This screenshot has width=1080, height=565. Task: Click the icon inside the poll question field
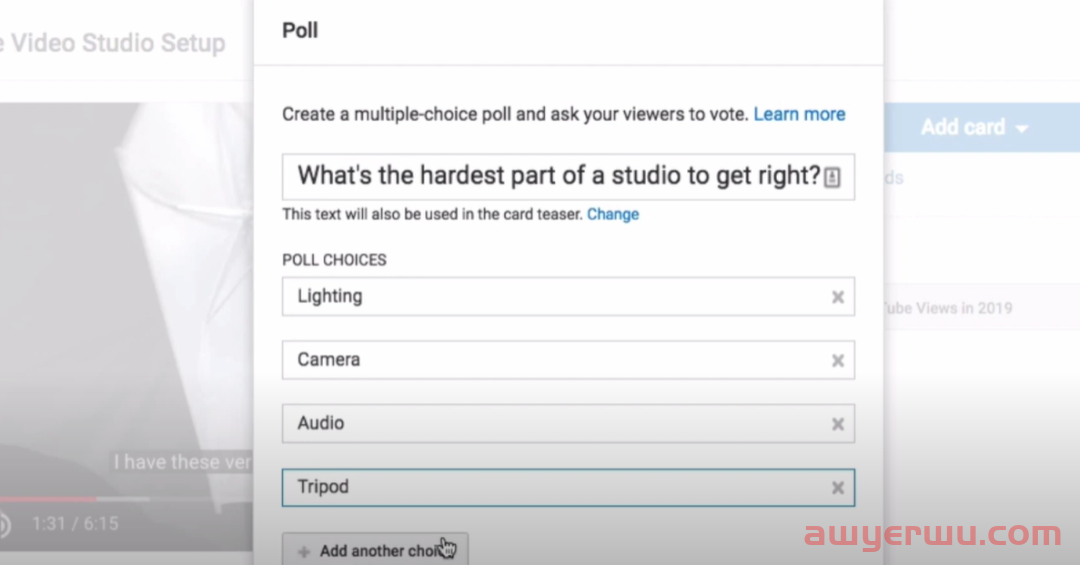click(832, 177)
